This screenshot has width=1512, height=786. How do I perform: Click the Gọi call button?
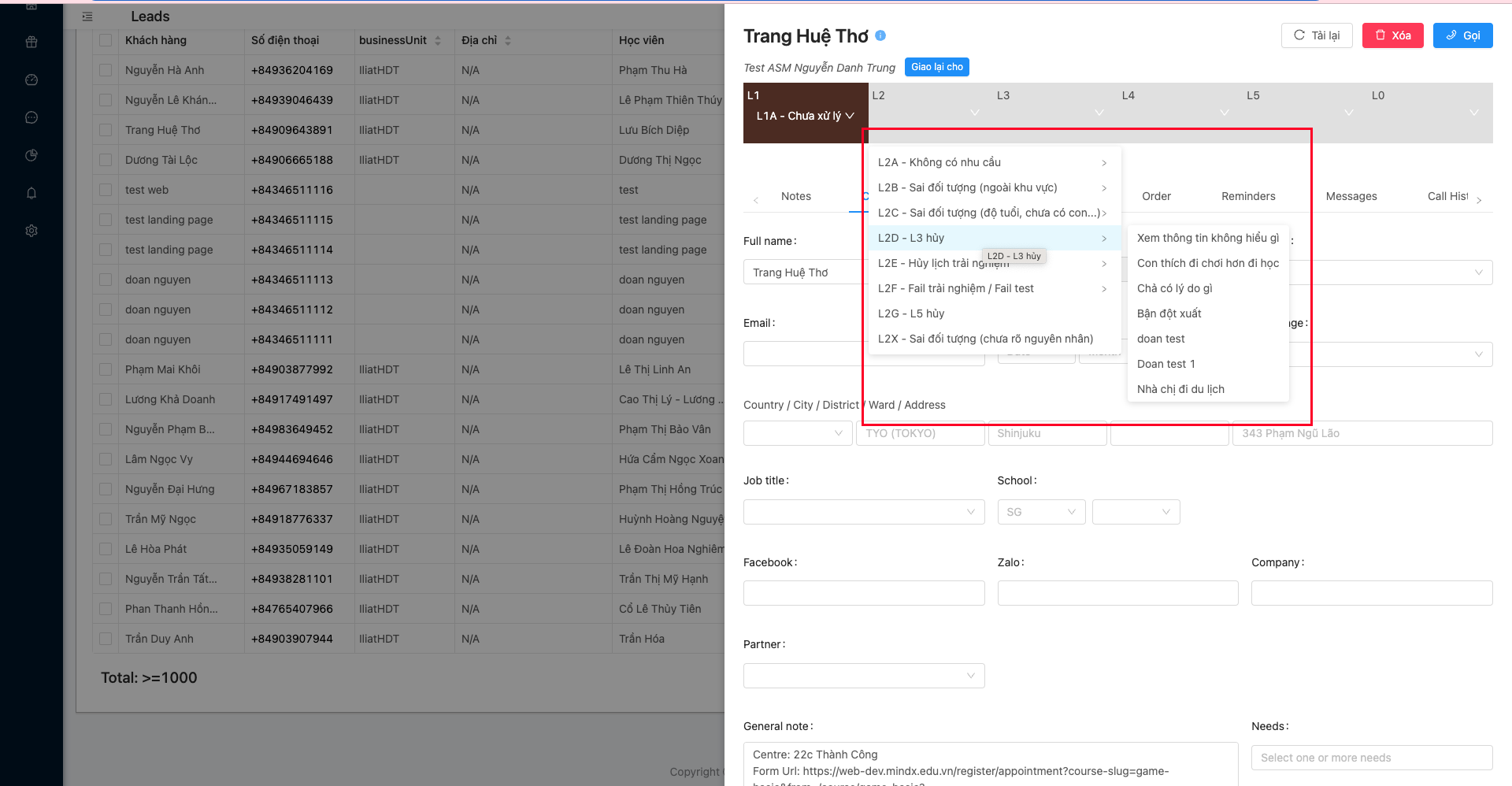tap(1462, 35)
